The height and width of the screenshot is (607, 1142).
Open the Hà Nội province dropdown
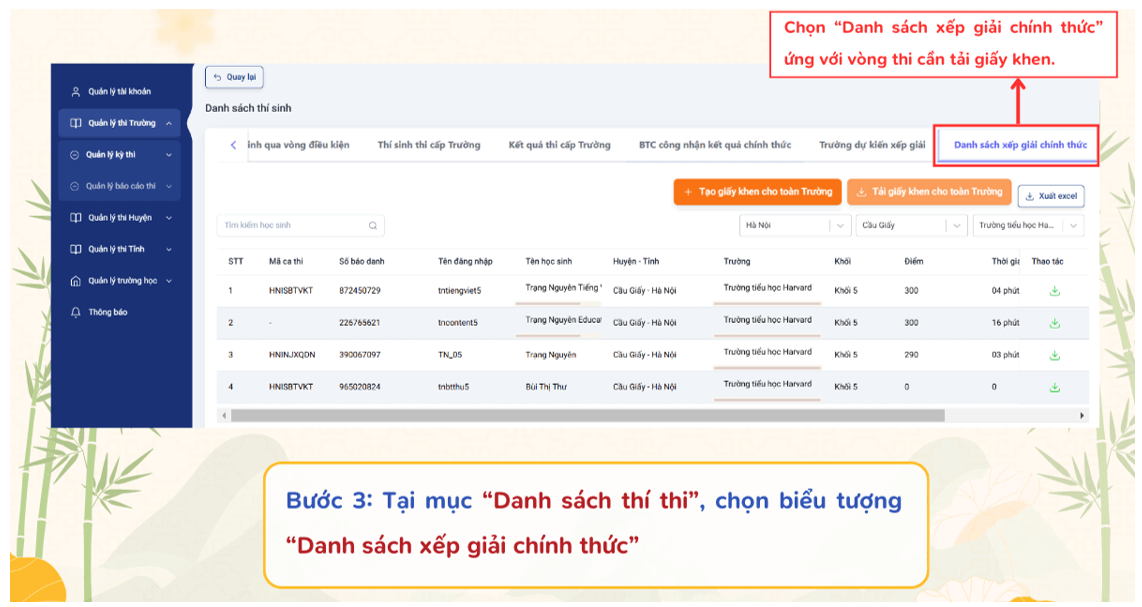click(x=795, y=226)
